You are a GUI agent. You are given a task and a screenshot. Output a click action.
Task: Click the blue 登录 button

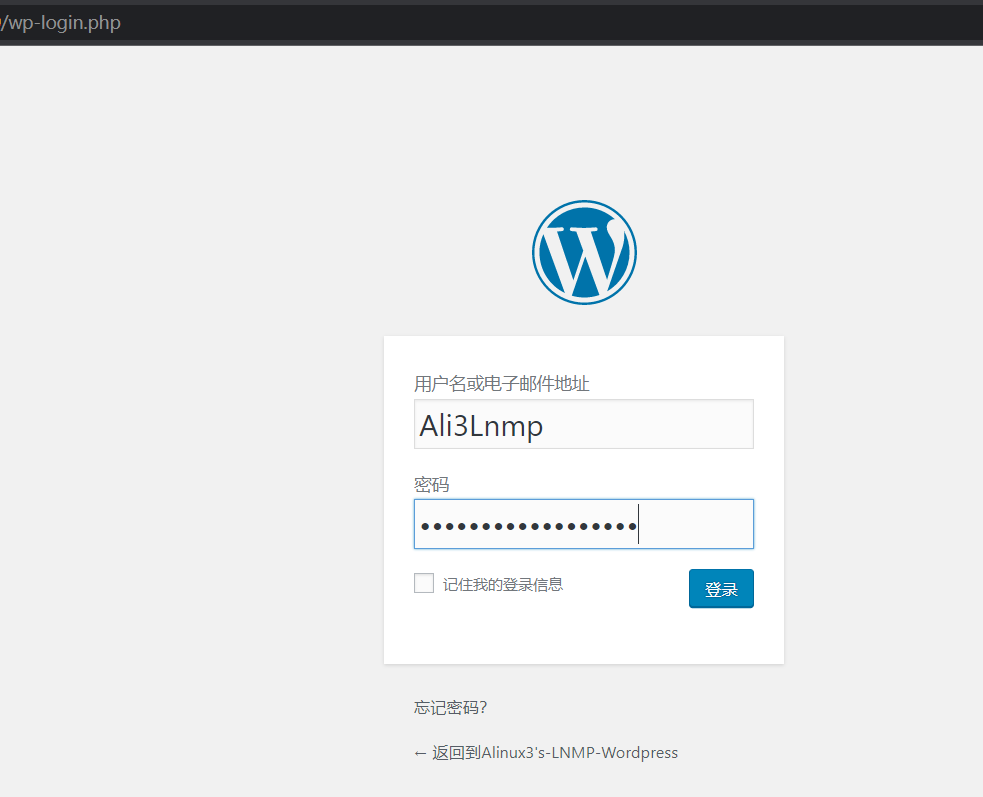(721, 588)
